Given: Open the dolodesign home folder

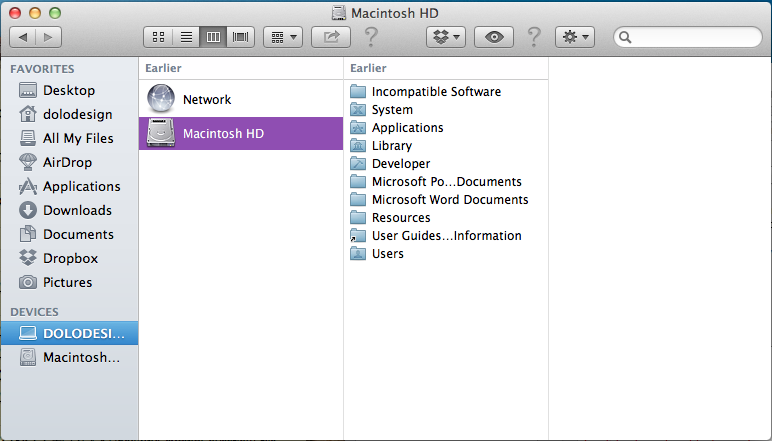Looking at the screenshot, I should pyautogui.click(x=69, y=114).
